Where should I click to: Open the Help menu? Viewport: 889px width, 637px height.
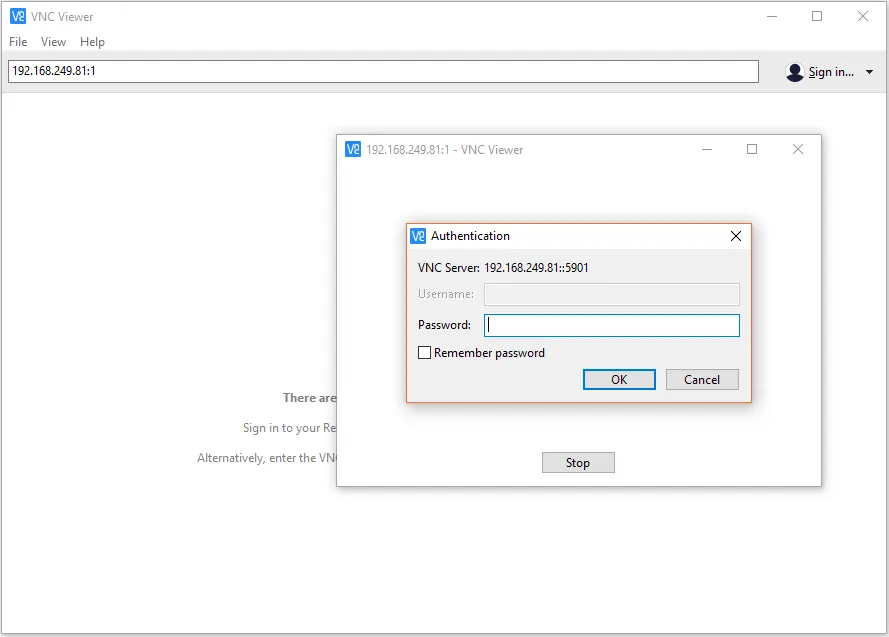(92, 42)
